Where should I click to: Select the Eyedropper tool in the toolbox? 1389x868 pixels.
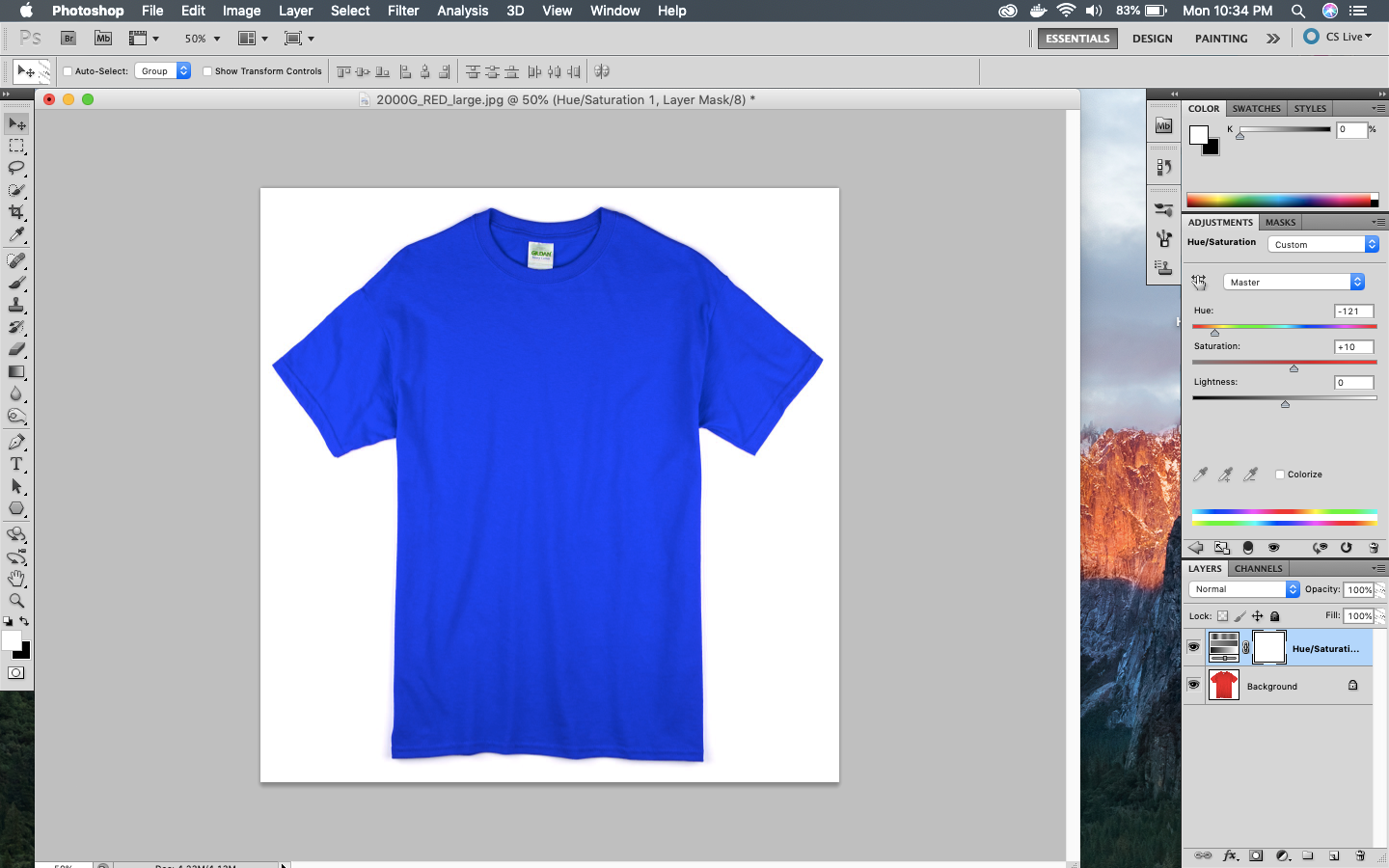point(16,234)
